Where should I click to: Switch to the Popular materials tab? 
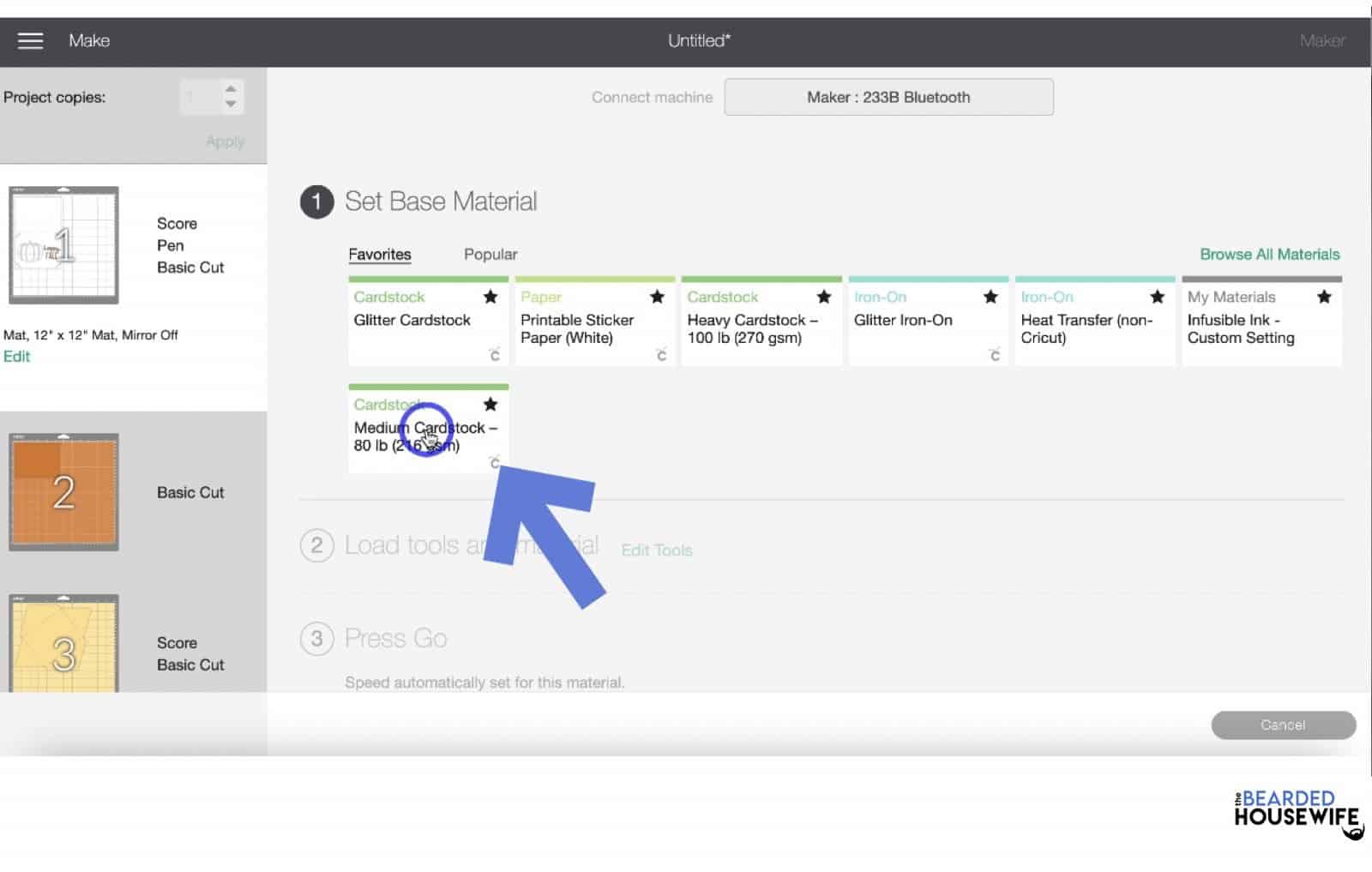point(490,254)
